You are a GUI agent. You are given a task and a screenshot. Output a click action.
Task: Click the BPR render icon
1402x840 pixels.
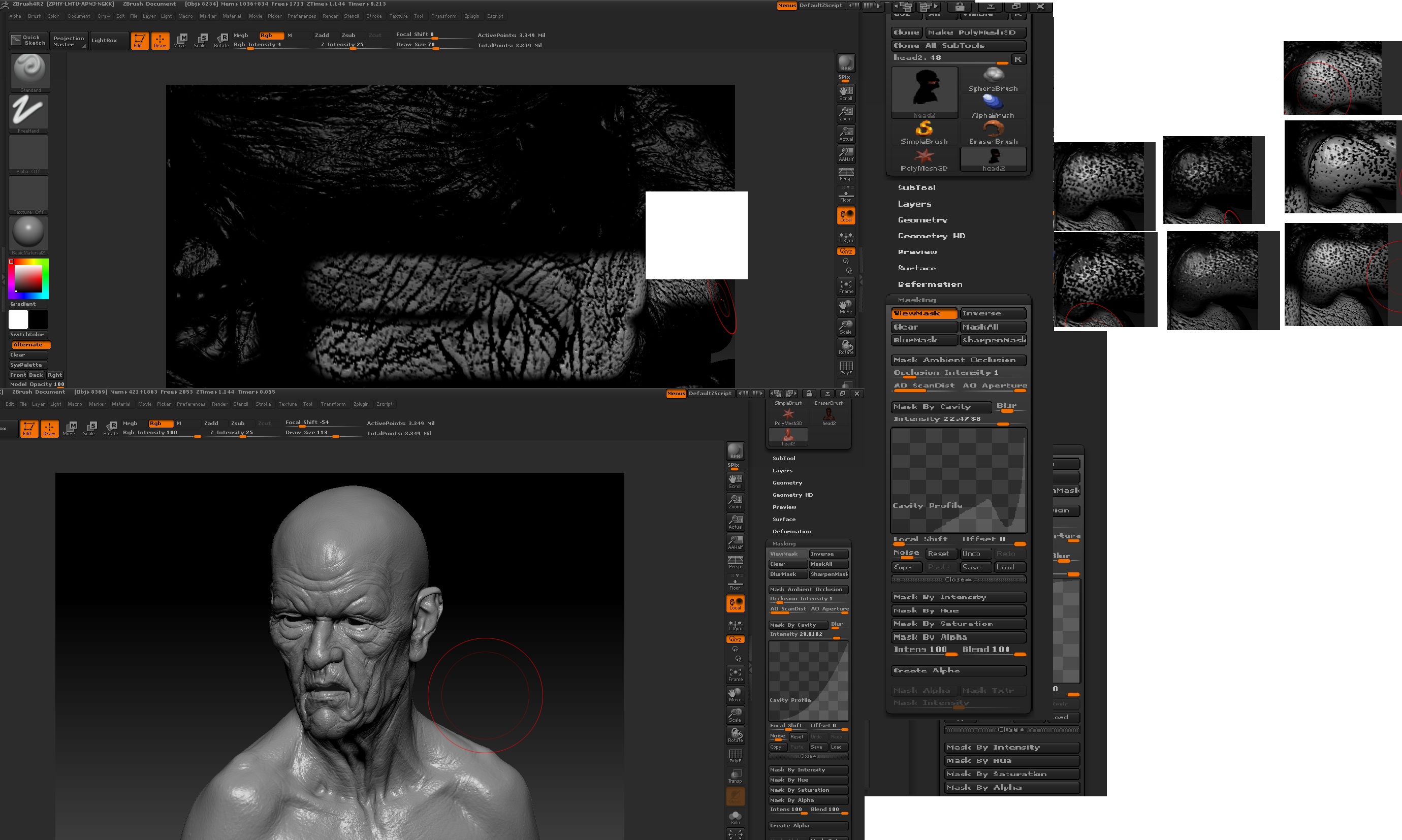click(x=846, y=63)
